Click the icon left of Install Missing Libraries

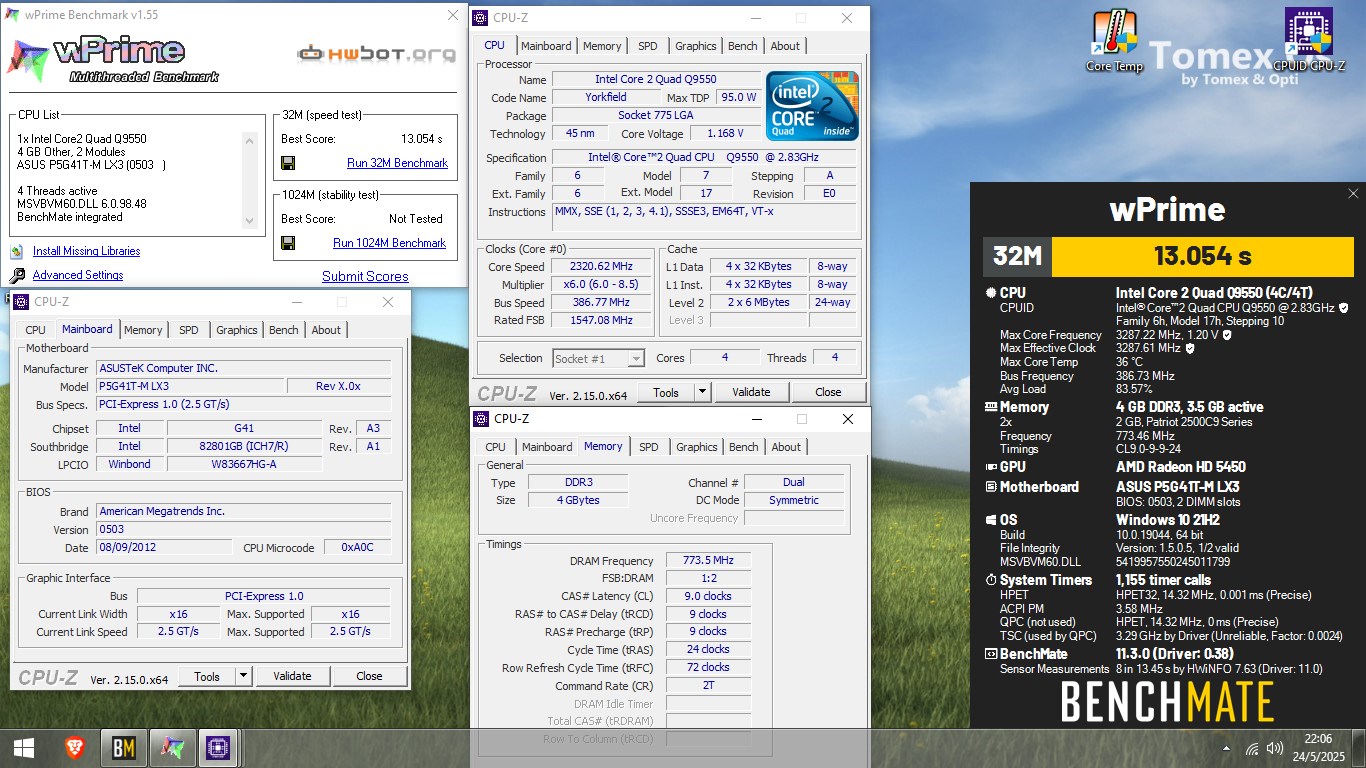(17, 252)
